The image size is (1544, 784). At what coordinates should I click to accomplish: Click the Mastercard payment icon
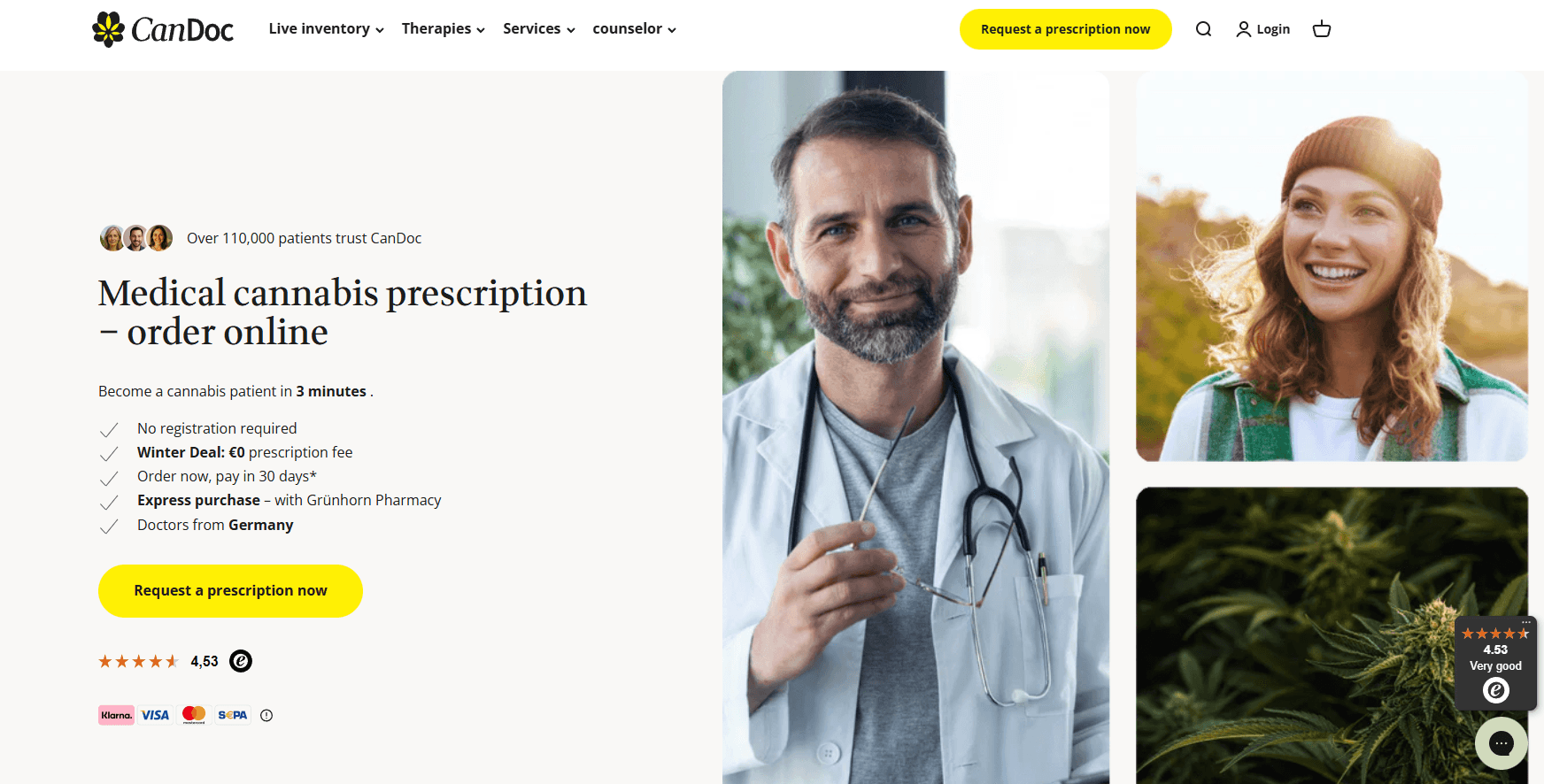click(194, 715)
